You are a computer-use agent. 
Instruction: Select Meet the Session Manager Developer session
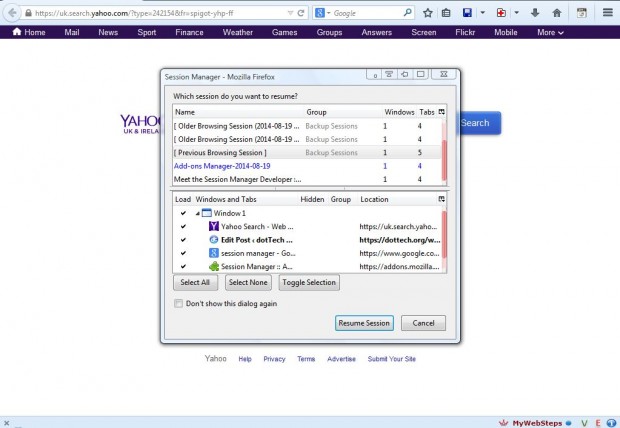307,179
